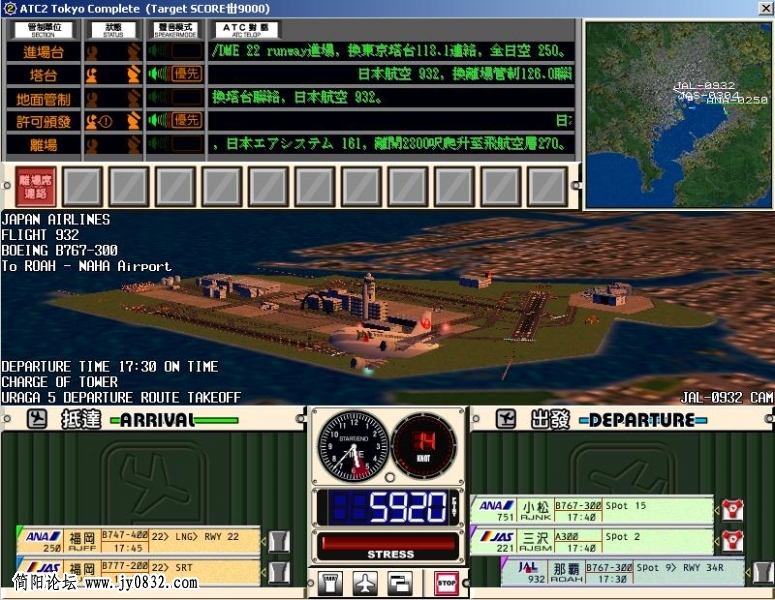
Task: Toggle the blank priority box in 地面管制 row
Action: pyautogui.click(x=187, y=97)
